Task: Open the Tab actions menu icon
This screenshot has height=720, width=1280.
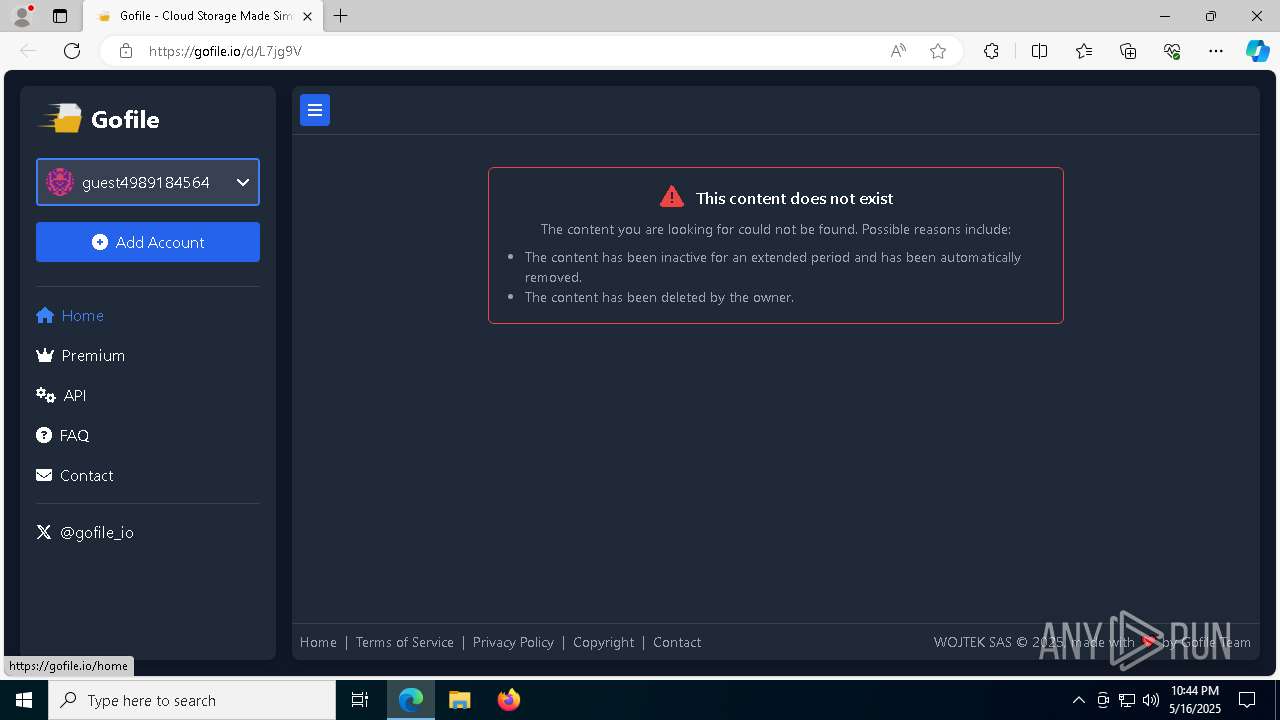Action: click(x=60, y=16)
